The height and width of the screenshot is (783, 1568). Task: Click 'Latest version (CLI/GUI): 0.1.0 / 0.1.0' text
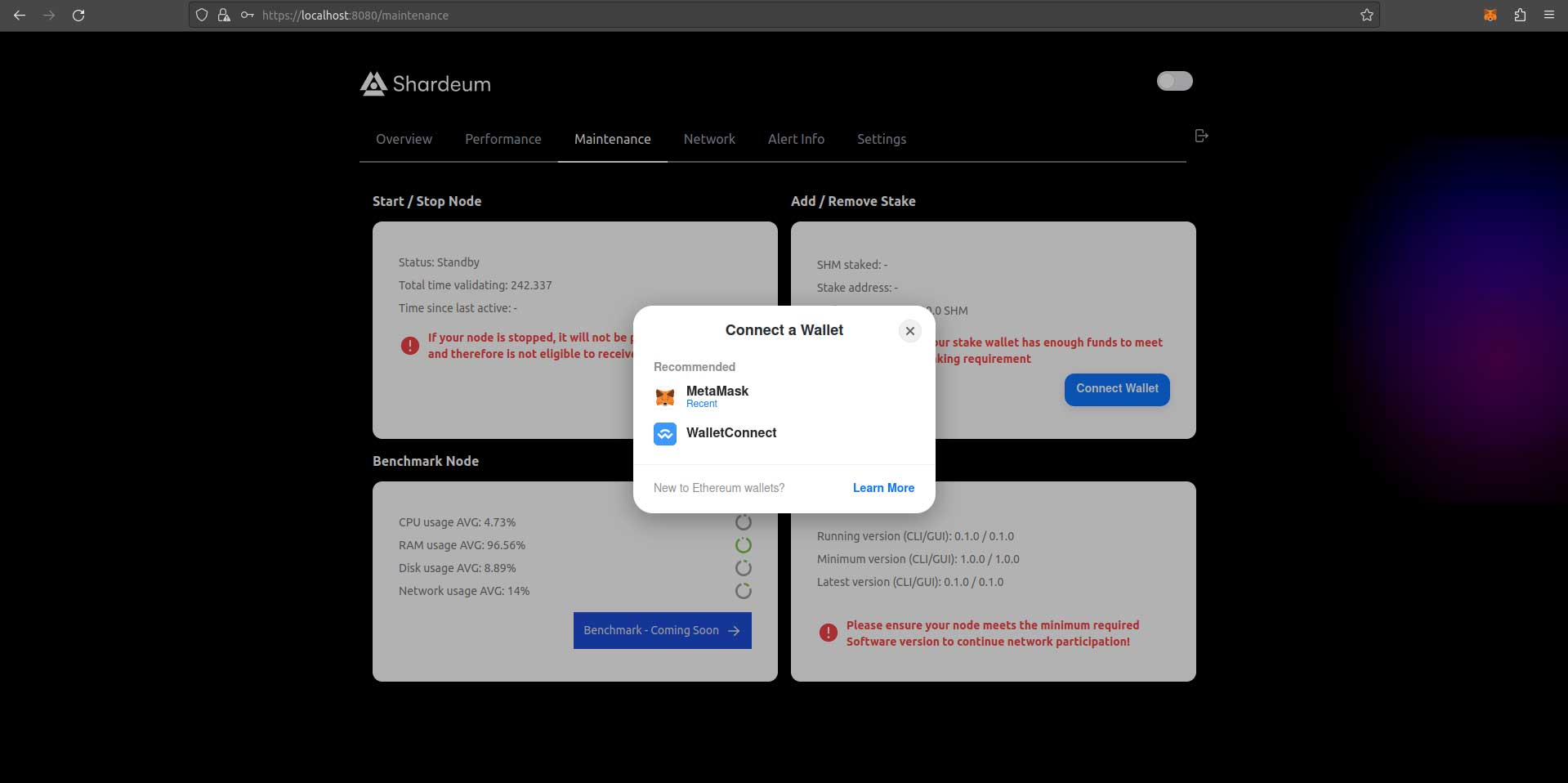[910, 582]
